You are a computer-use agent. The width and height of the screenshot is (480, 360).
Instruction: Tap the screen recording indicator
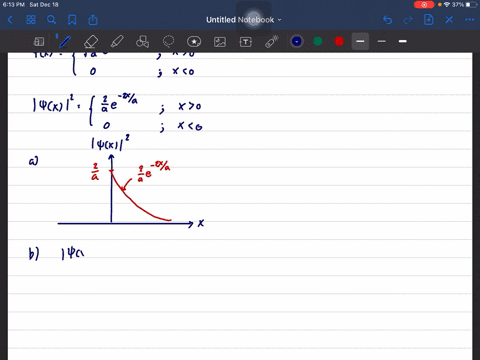point(424,5)
